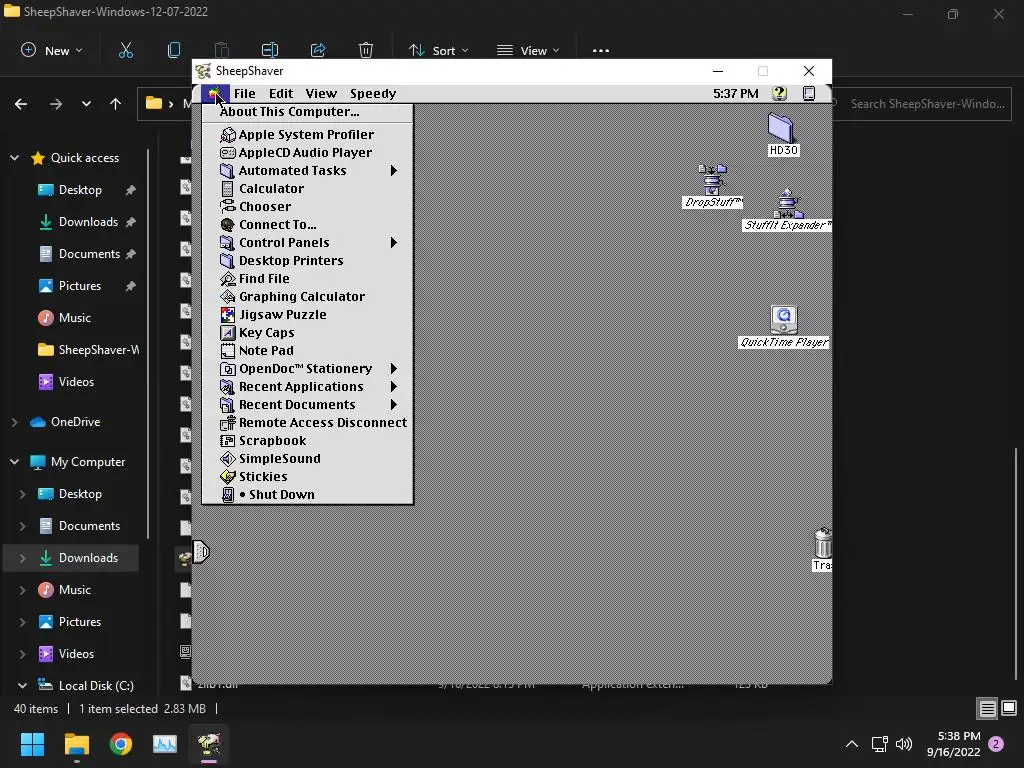Switch Explorer to large thumbnails view
Image resolution: width=1024 pixels, height=768 pixels.
(1009, 708)
